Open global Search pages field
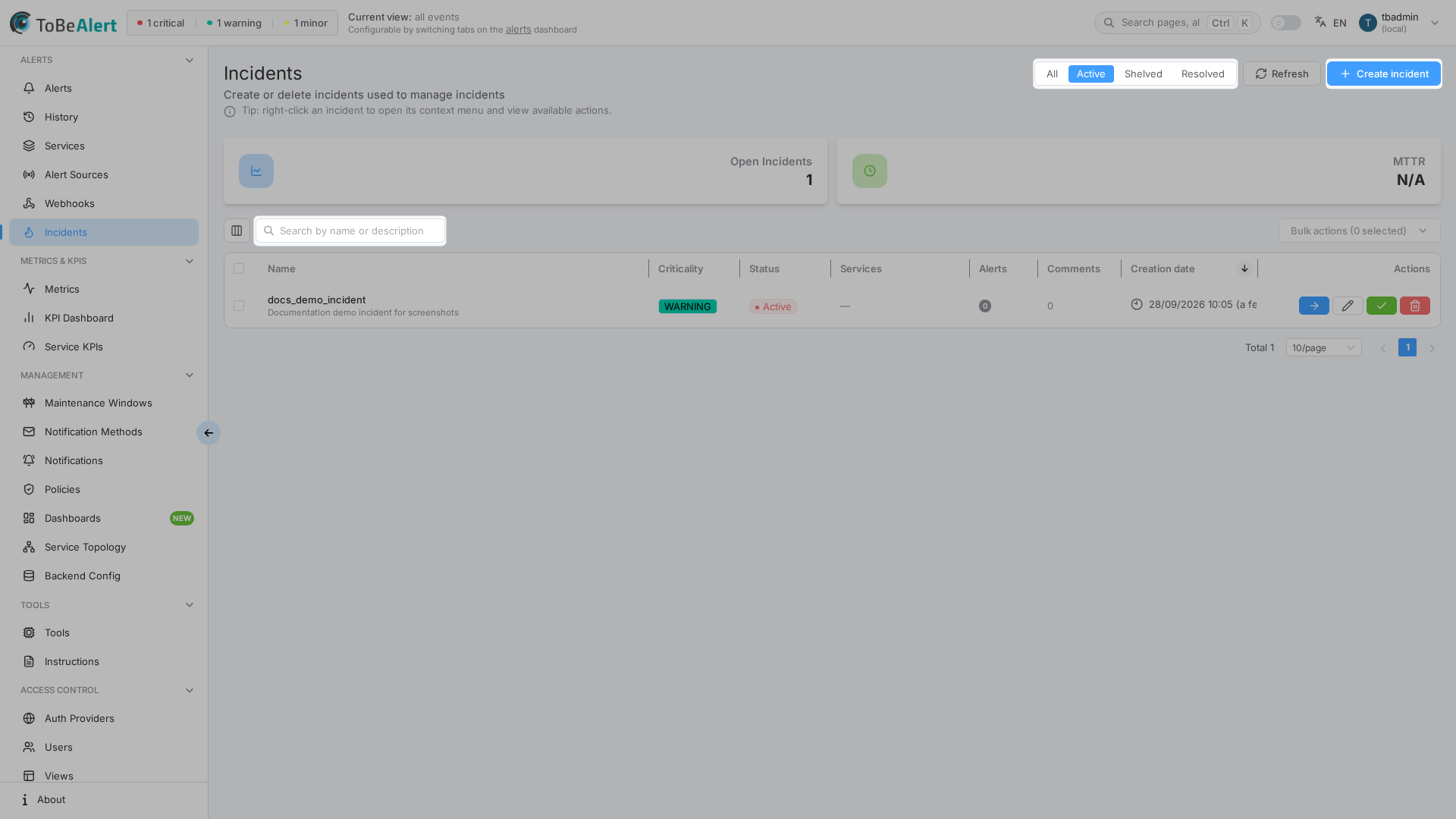The height and width of the screenshot is (819, 1456). click(1177, 23)
